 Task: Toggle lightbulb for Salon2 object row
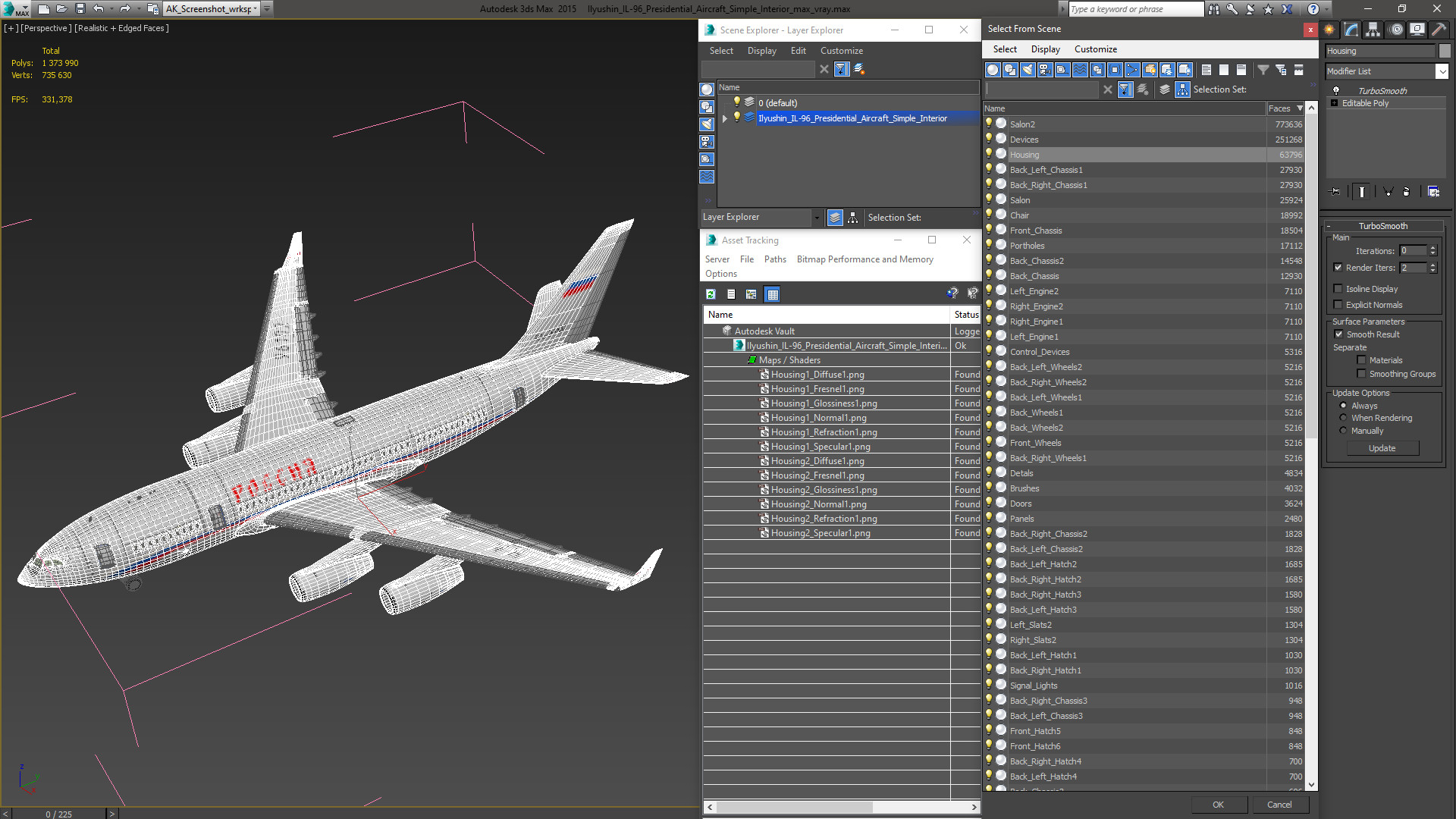(989, 124)
